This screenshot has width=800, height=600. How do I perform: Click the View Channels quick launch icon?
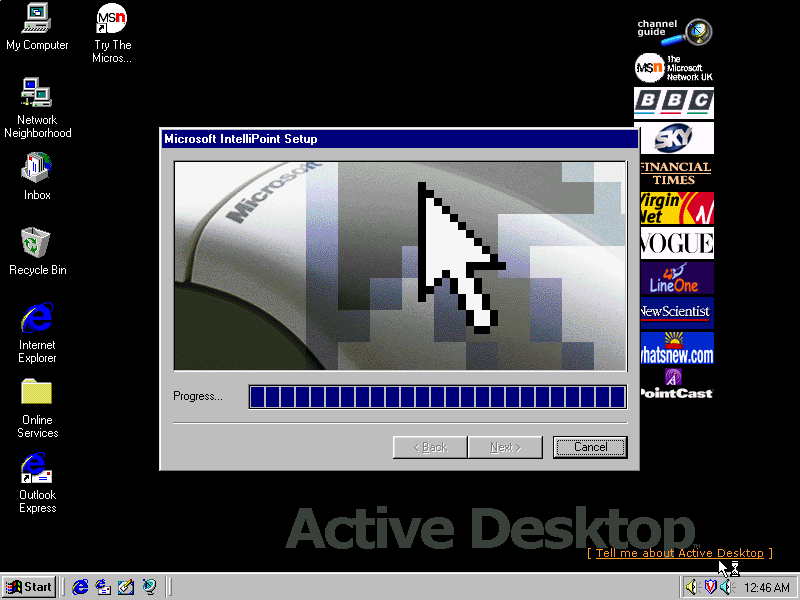[x=149, y=587]
